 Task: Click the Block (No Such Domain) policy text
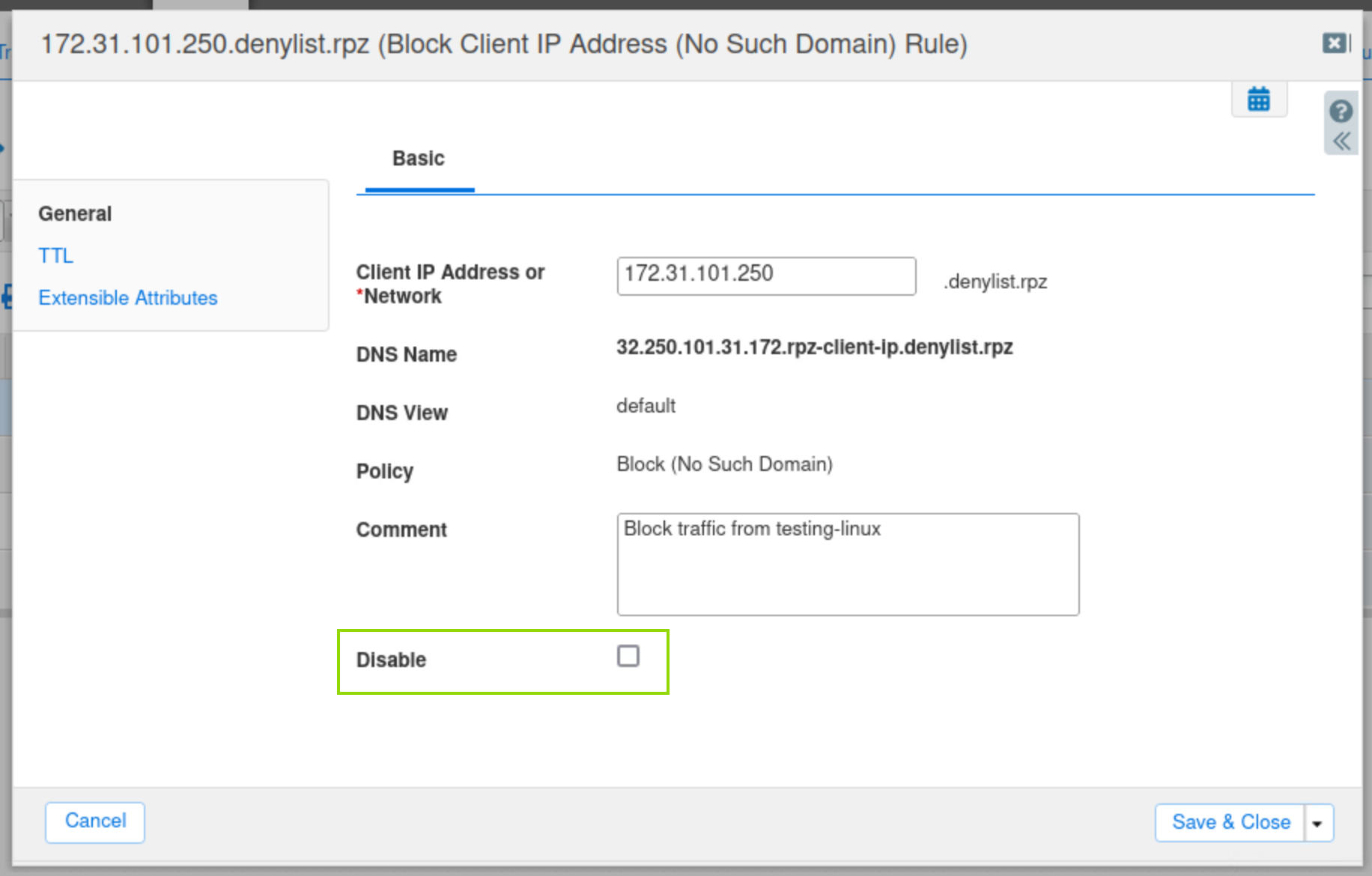pos(724,464)
